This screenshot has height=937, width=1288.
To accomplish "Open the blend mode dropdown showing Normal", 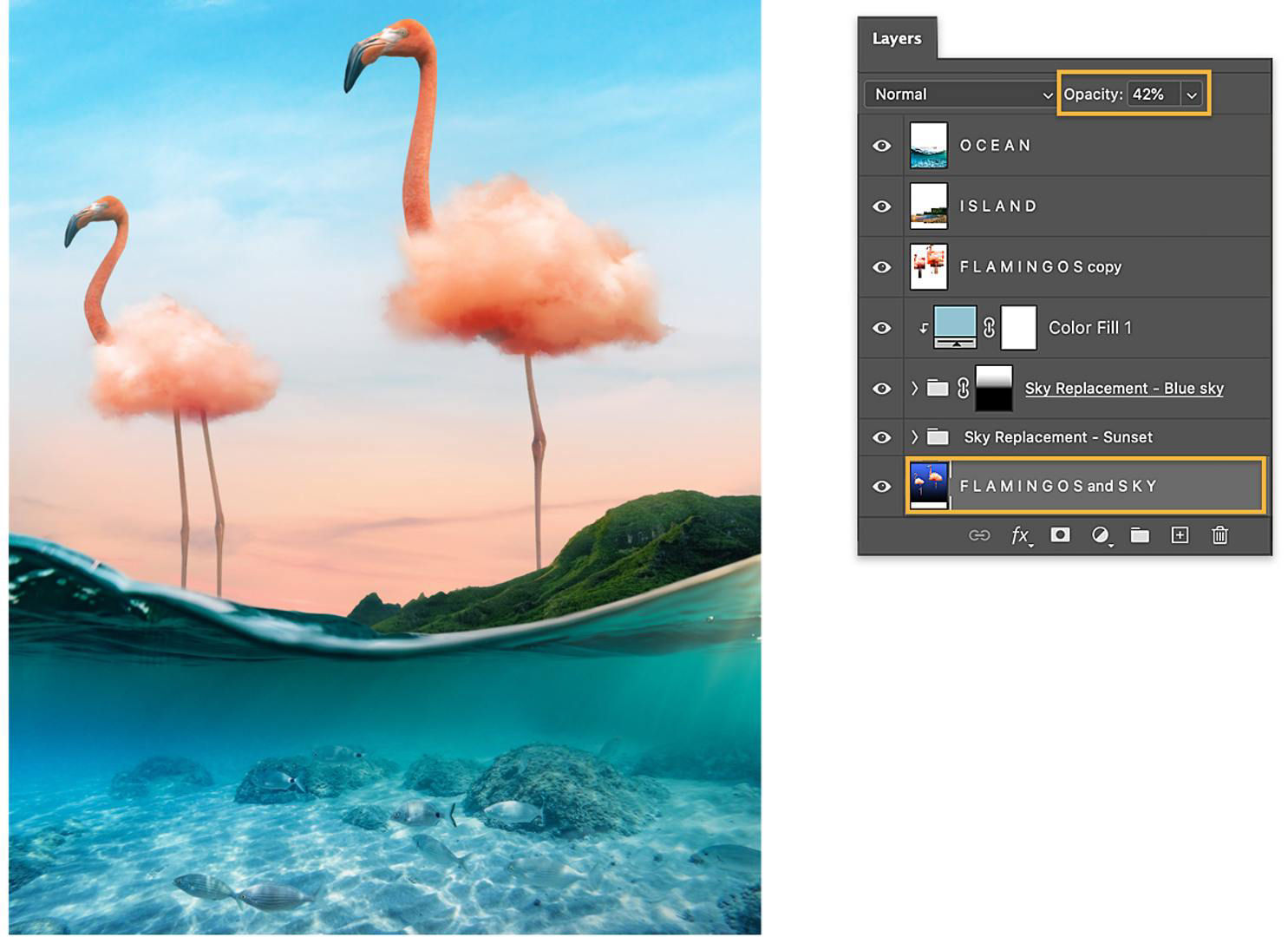I will click(960, 94).
